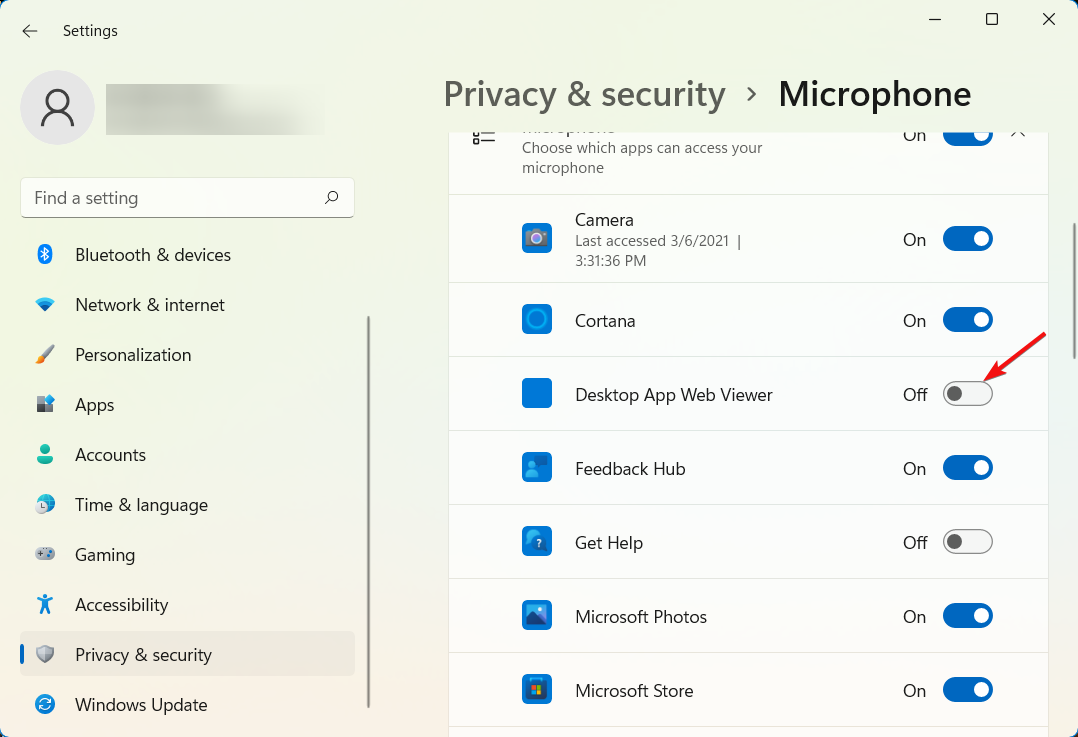Disable microphone access for Microsoft Photos

point(967,617)
